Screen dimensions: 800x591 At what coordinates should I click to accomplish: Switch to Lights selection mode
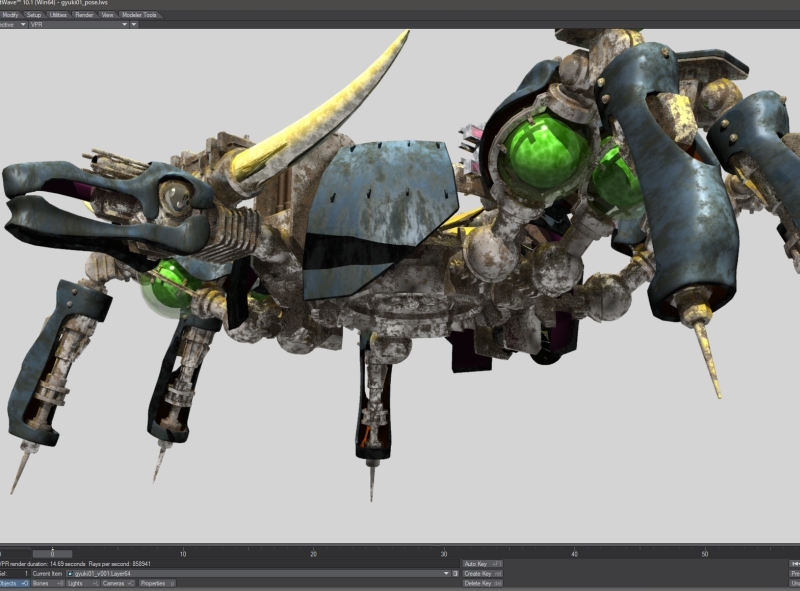click(x=81, y=583)
